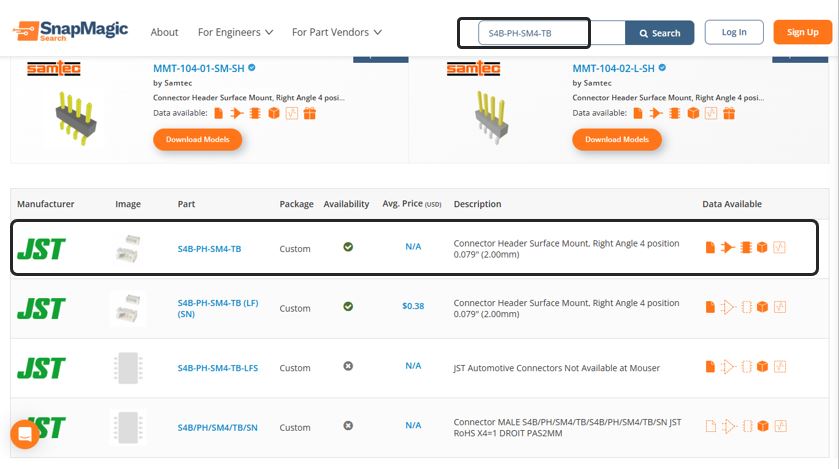Click the datasheet icon in S4B-PH-SM4-TB (LF)(SN) row
839x469 pixels.
(710, 307)
